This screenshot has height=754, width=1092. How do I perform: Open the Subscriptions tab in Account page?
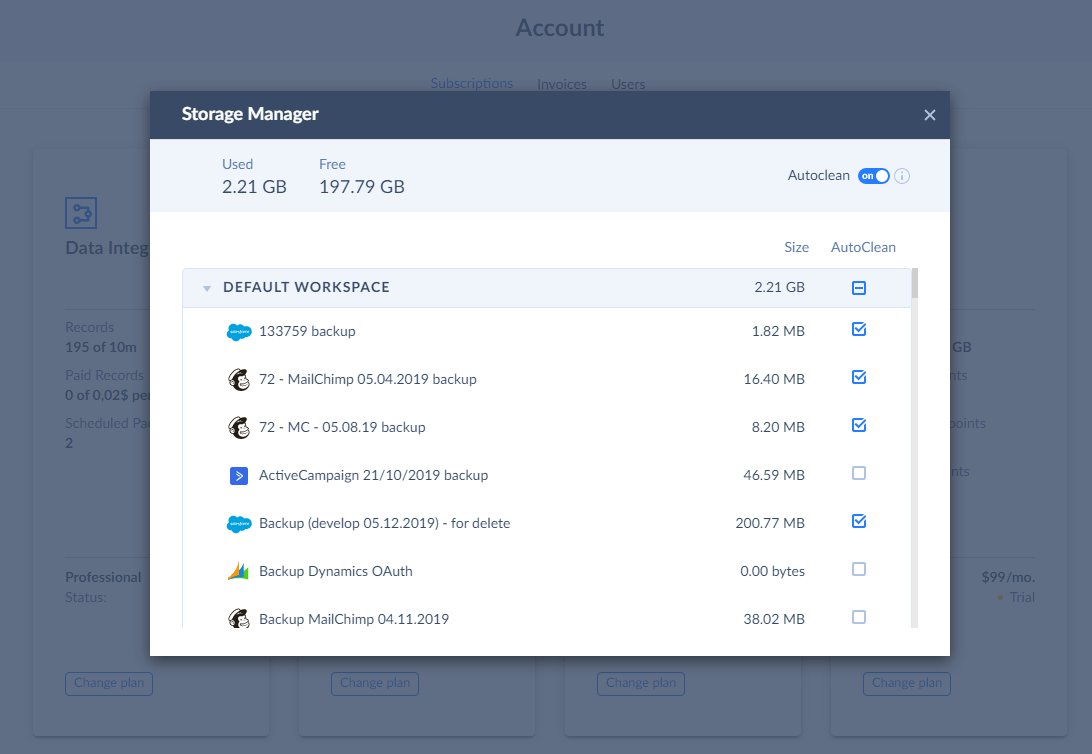point(471,84)
